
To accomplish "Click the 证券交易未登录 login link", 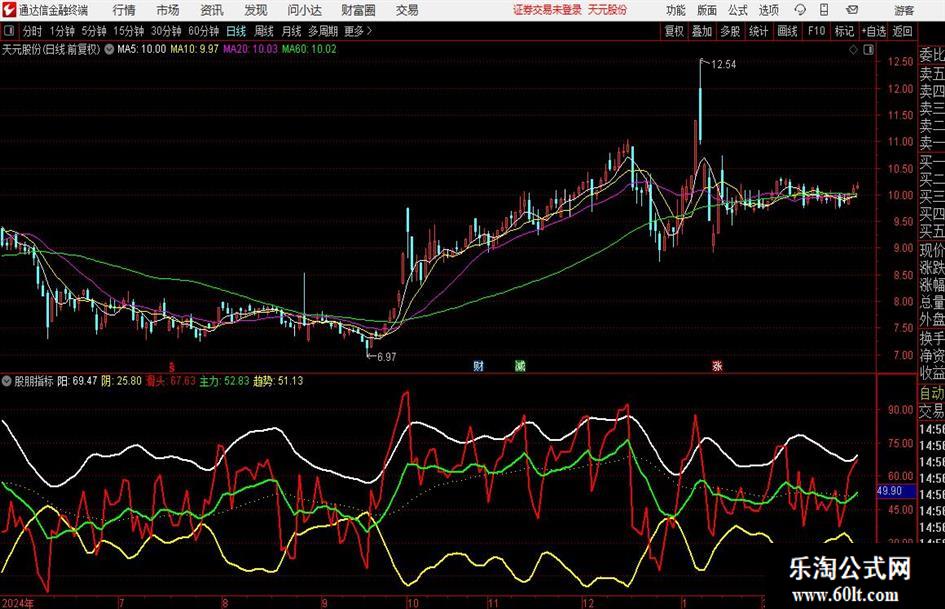I will tap(547, 10).
